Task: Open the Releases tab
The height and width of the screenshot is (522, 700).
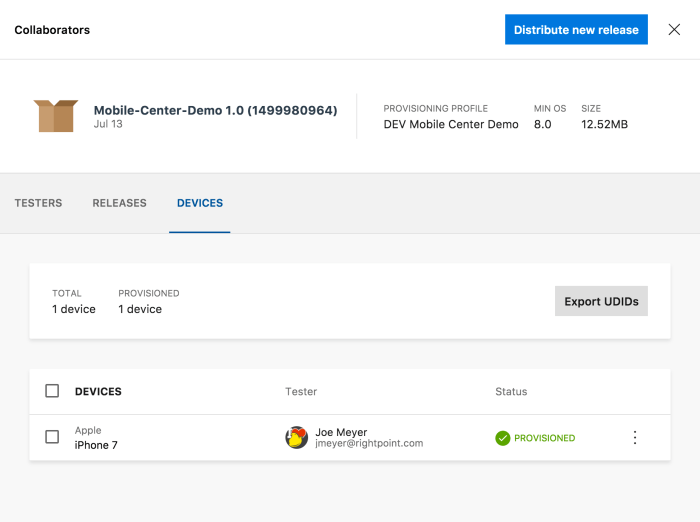Action: point(119,203)
